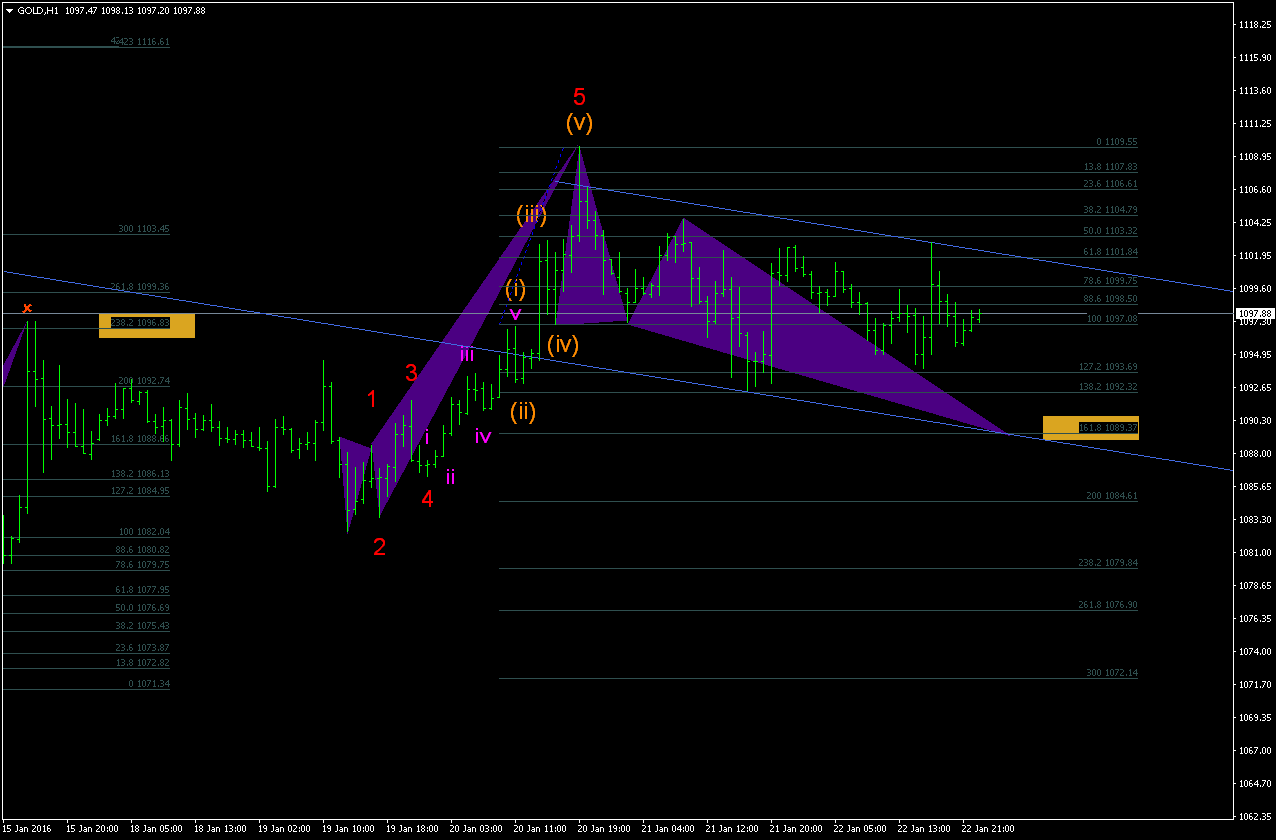
Task: Click the retracement label 61.8 1101.84
Action: [1111, 252]
